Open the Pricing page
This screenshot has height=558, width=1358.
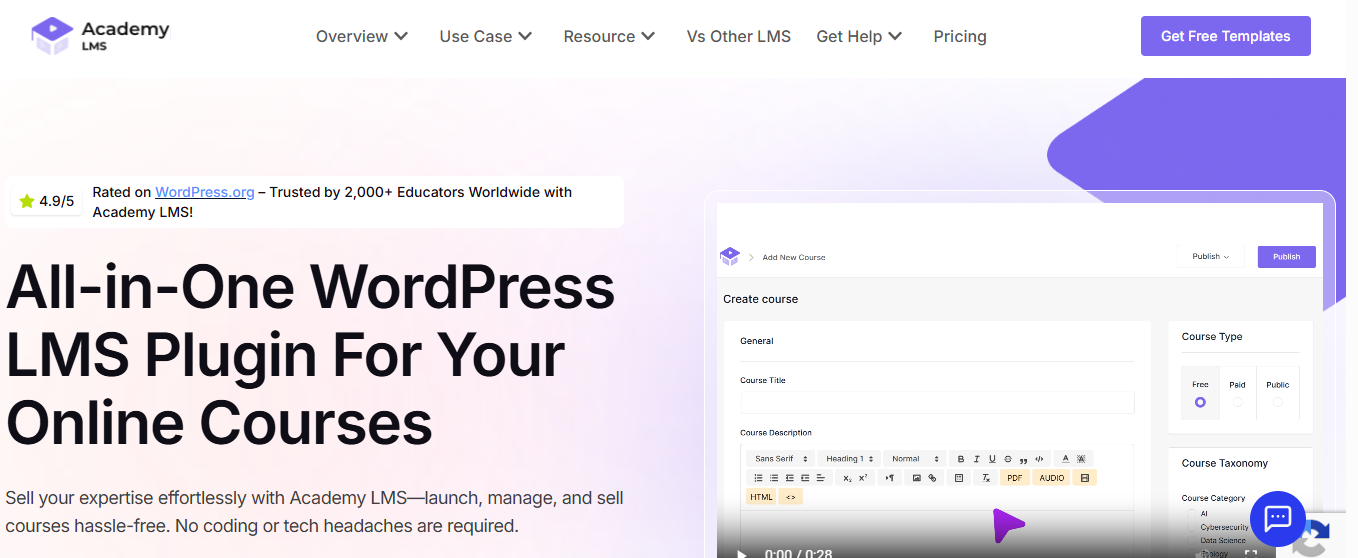[960, 36]
